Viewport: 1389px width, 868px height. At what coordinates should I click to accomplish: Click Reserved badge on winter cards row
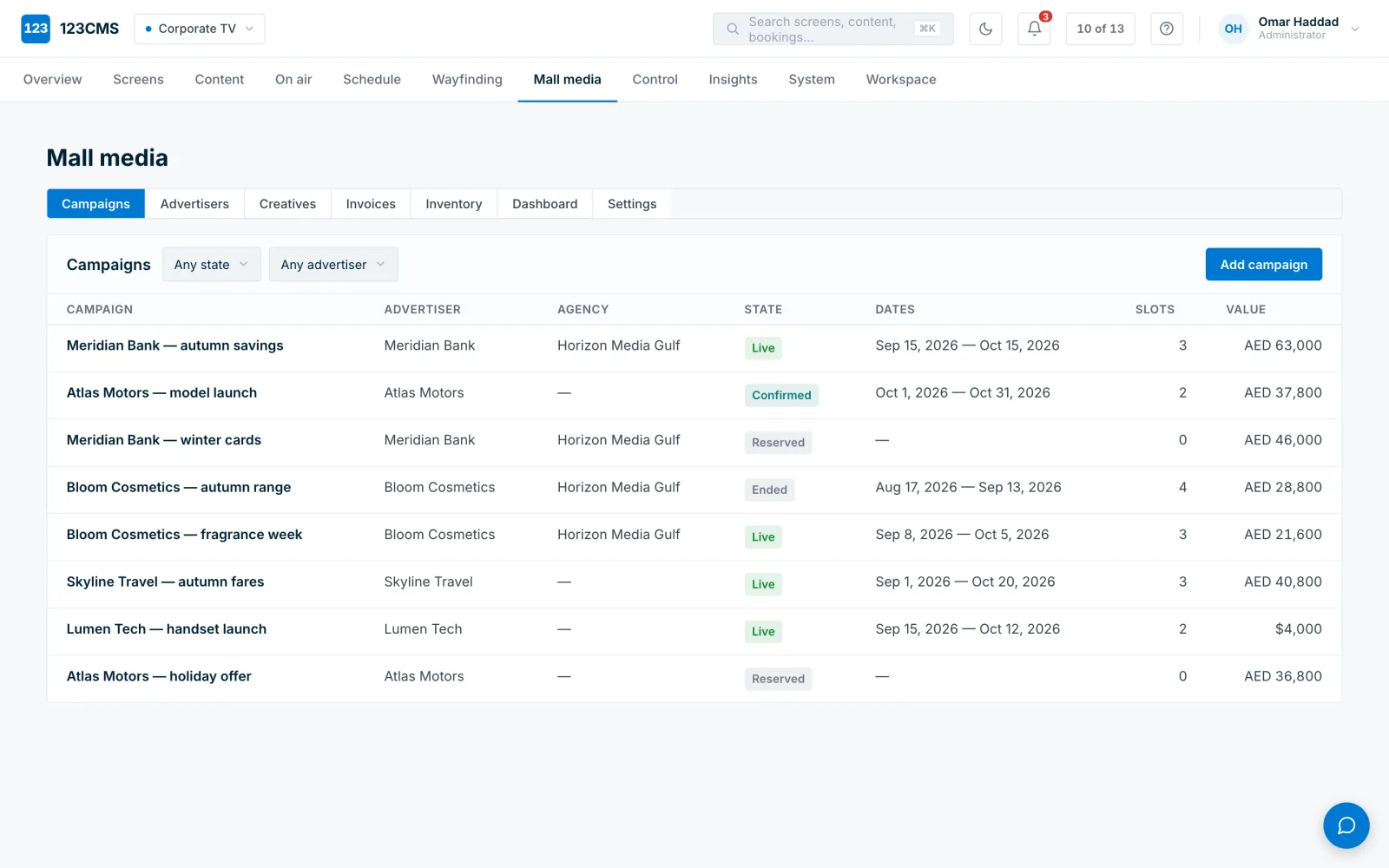click(x=778, y=443)
